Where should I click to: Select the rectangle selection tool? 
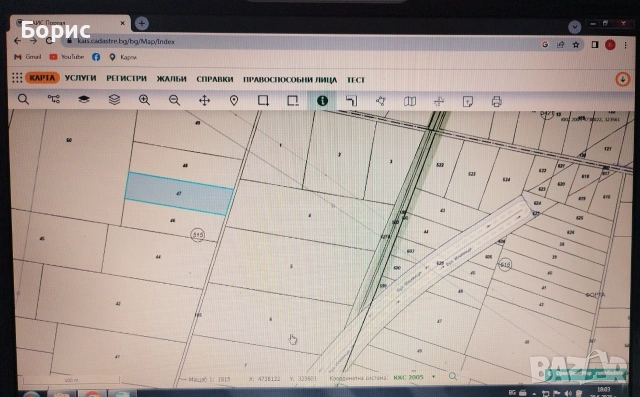[263, 100]
